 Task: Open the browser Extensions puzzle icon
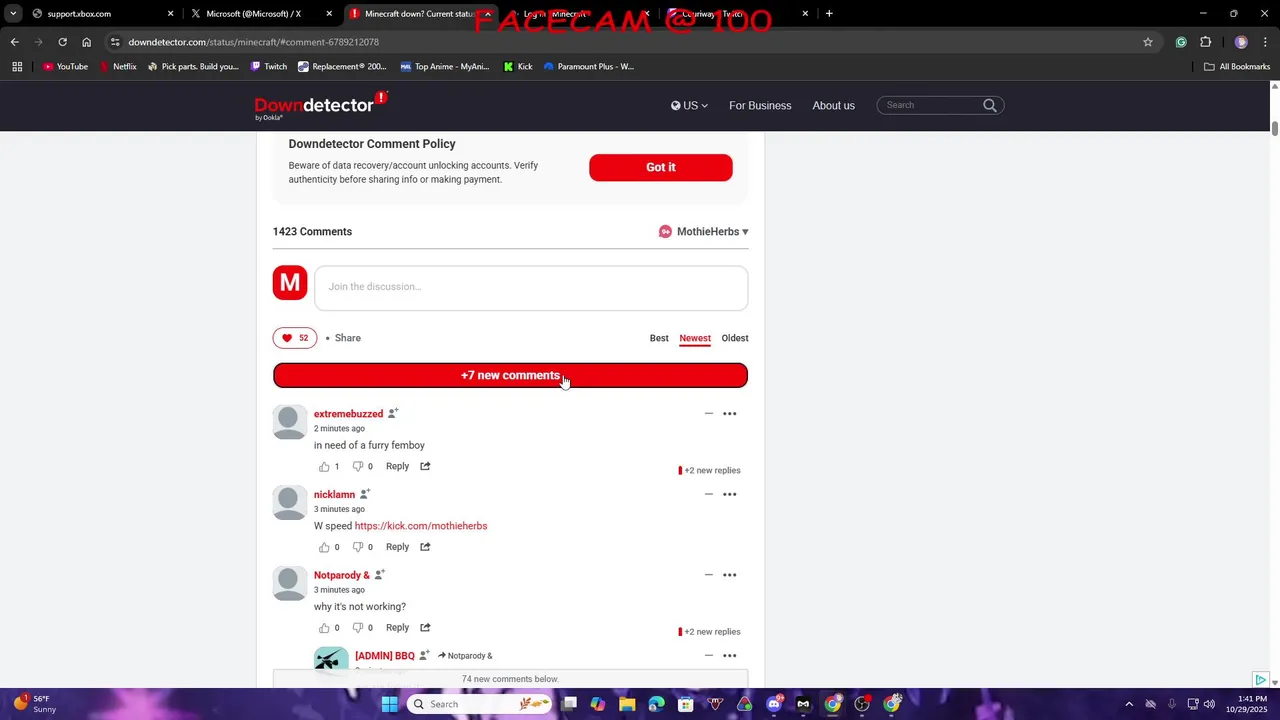click(1205, 42)
